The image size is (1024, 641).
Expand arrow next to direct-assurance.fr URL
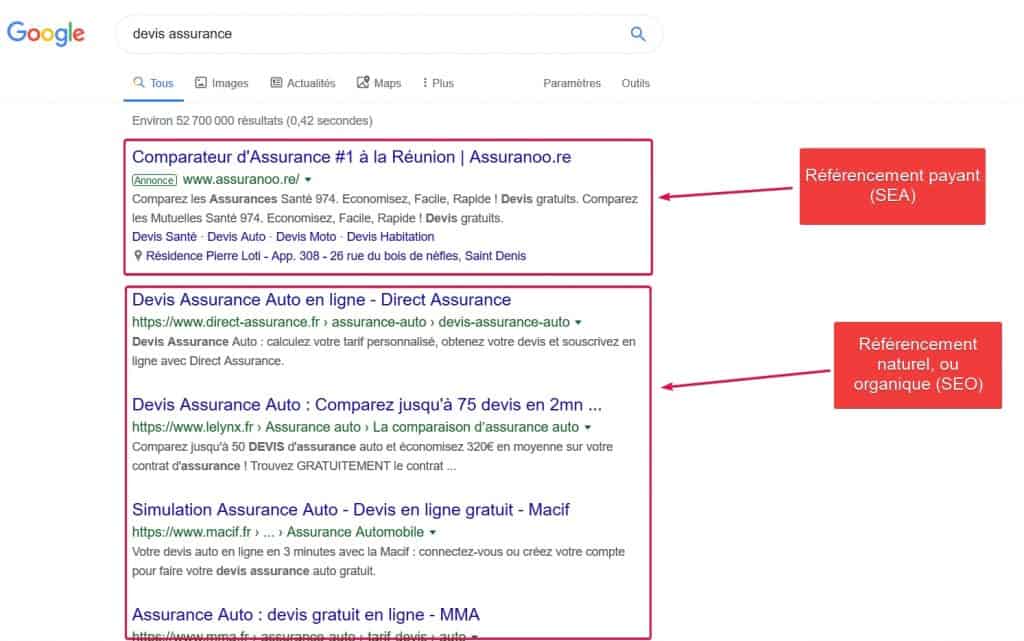pyautogui.click(x=579, y=323)
